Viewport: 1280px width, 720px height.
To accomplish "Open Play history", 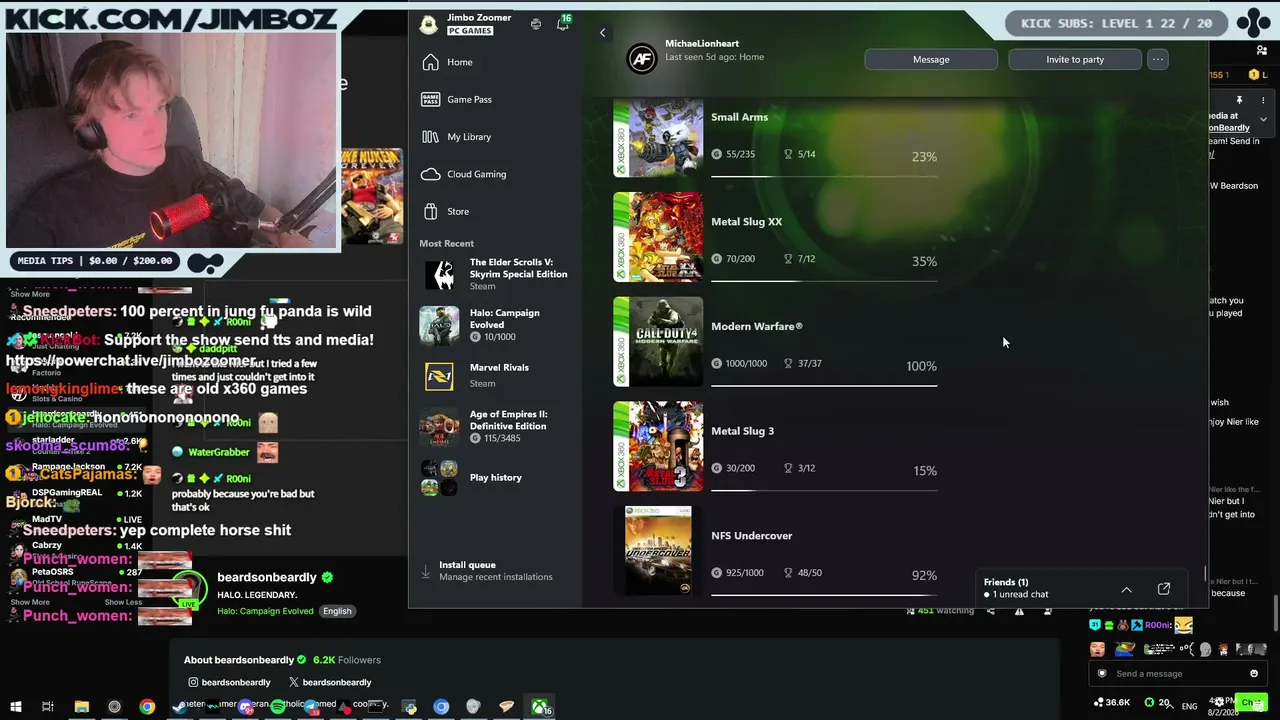I will (495, 477).
